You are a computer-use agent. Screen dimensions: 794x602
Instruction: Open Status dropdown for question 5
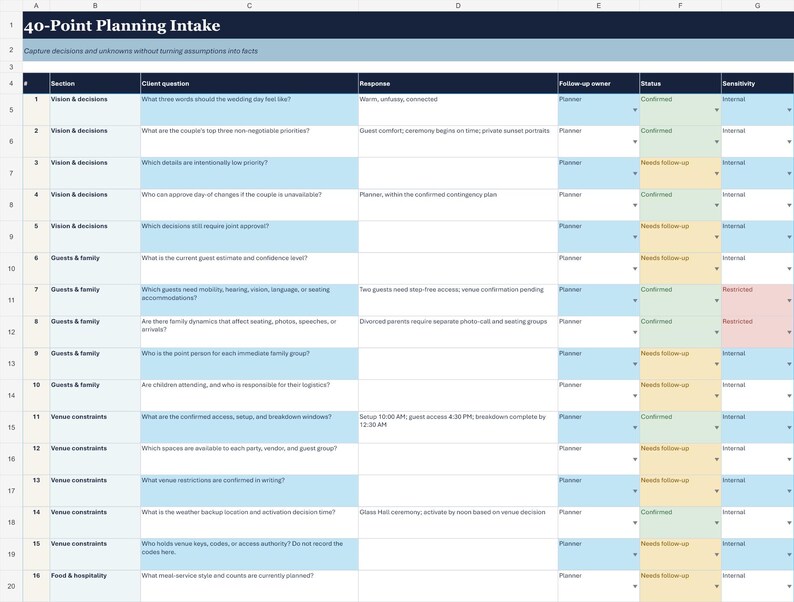[x=717, y=237]
